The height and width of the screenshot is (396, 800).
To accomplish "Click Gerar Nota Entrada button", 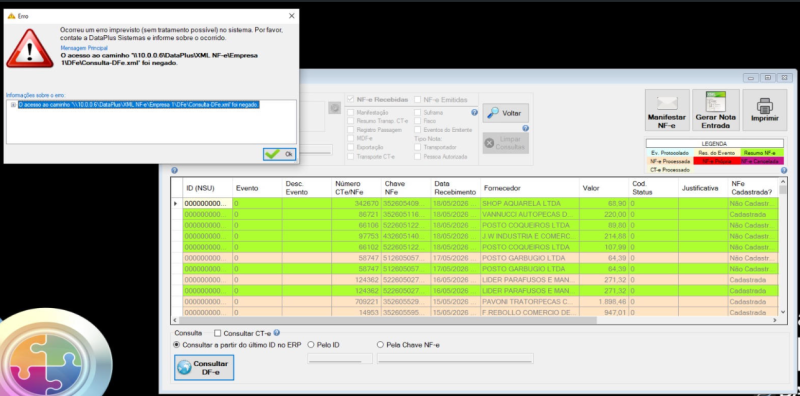I will point(715,110).
